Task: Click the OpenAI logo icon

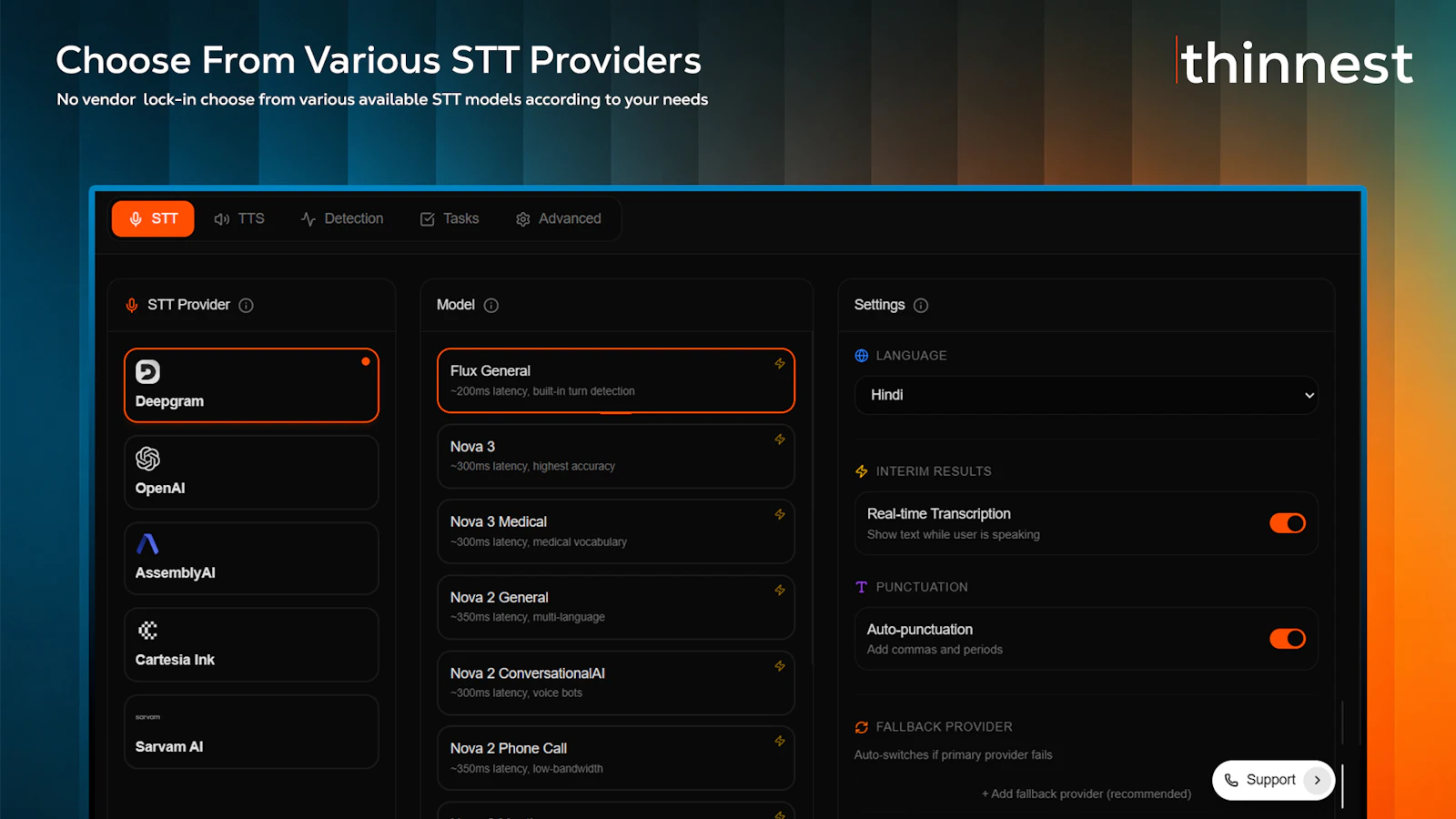Action: [147, 459]
